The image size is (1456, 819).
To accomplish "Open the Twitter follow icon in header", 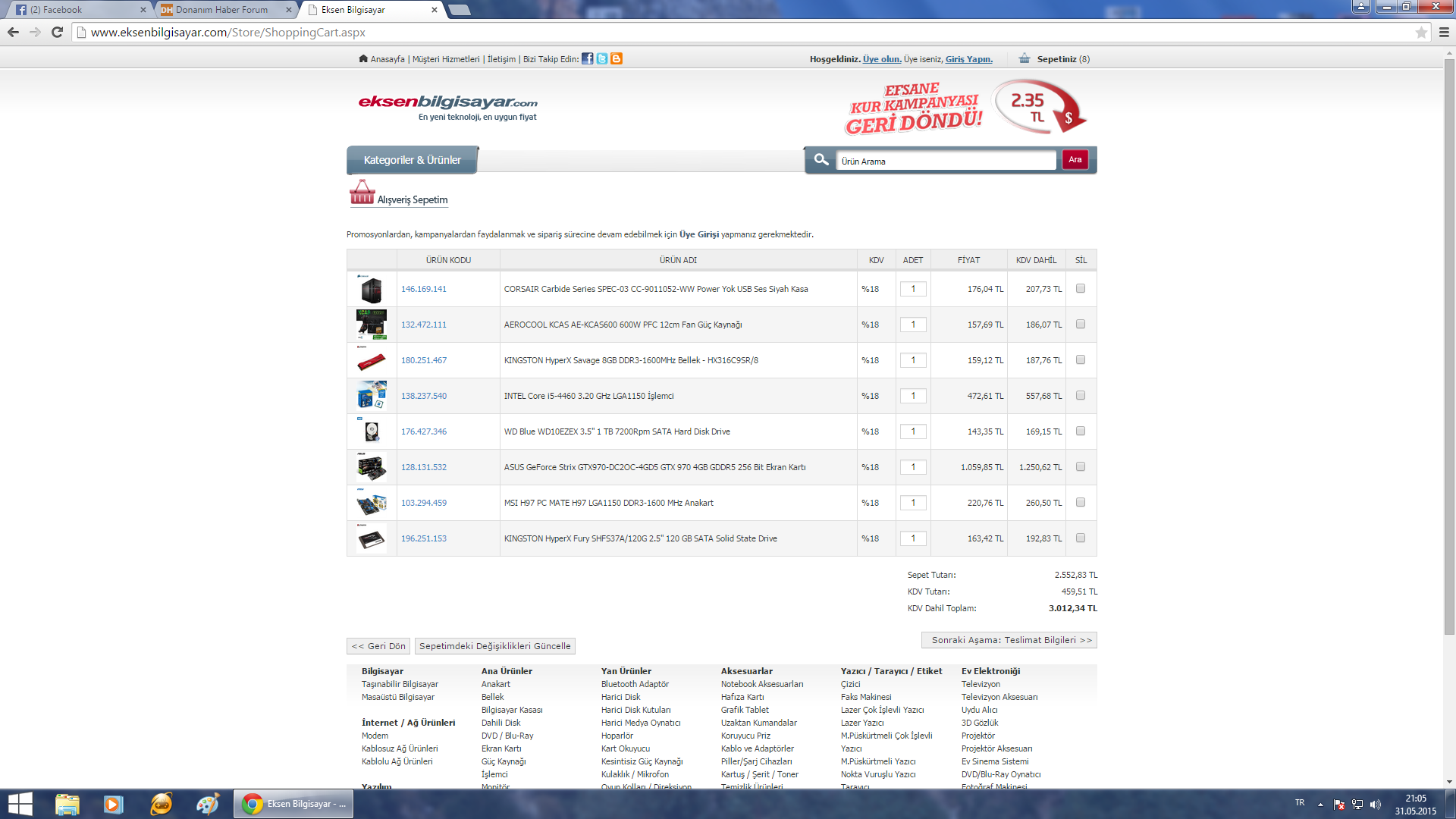I will tap(602, 58).
